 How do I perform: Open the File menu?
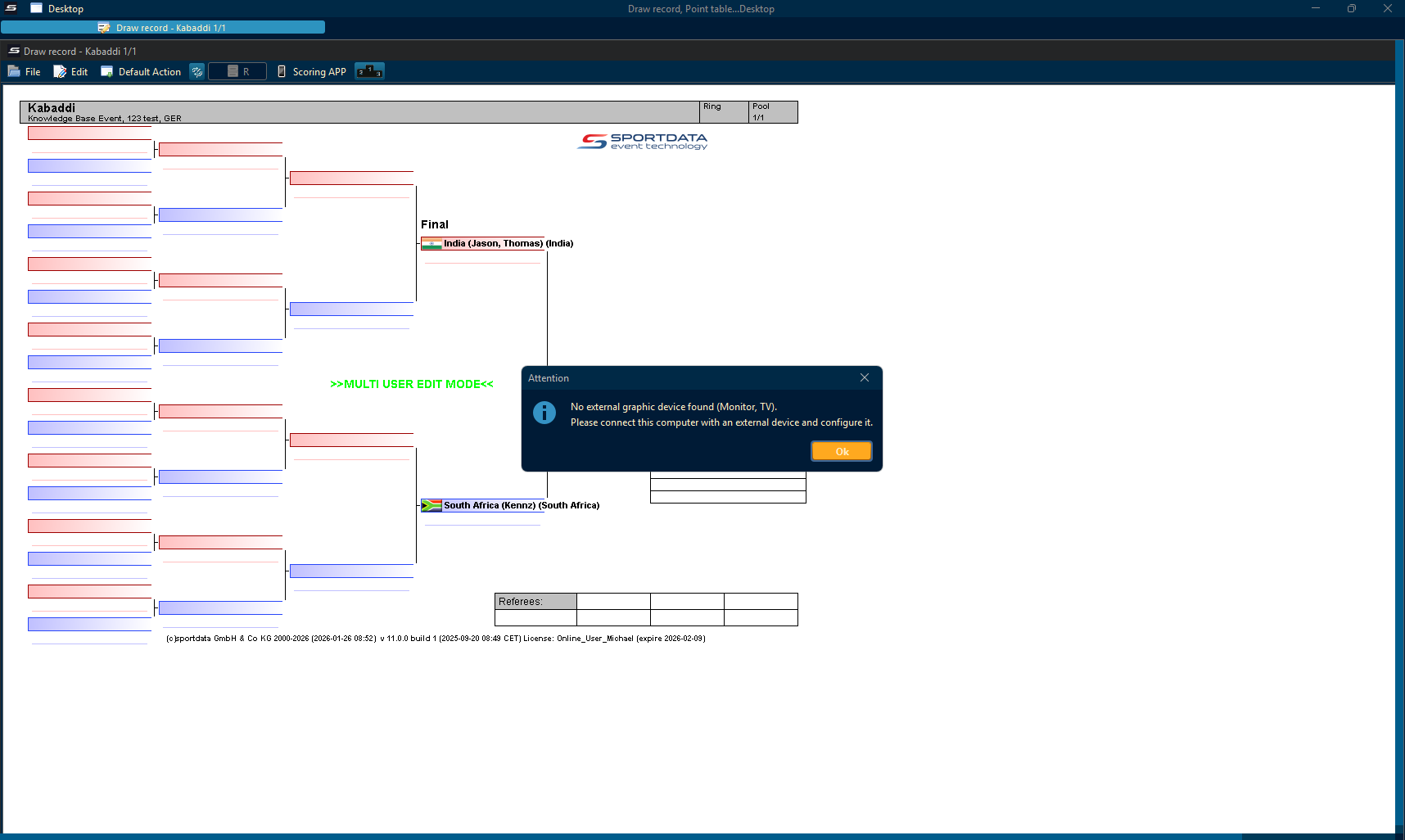[25, 72]
